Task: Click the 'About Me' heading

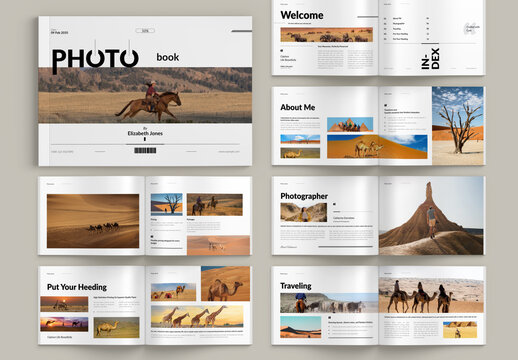Action: (x=298, y=107)
